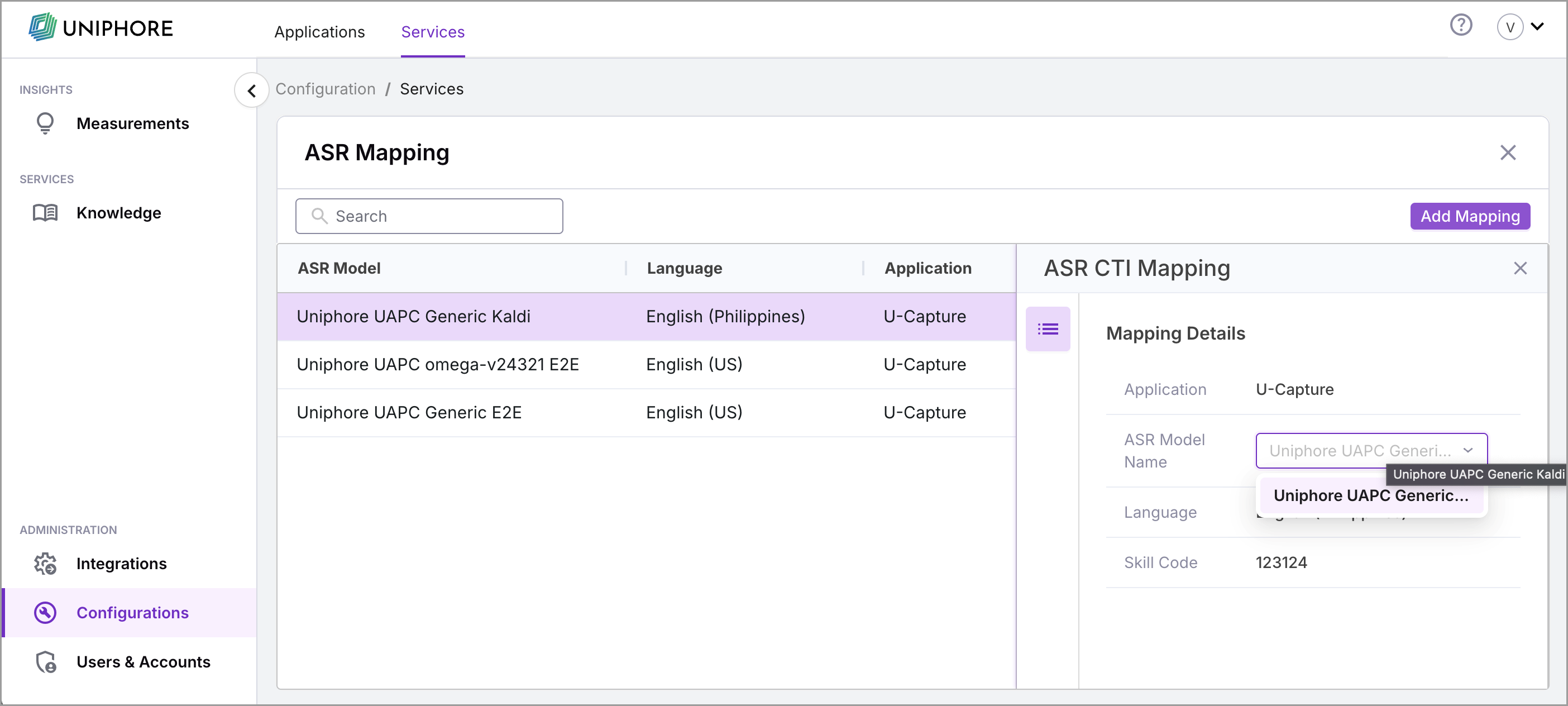Sort by the Language column header
This screenshot has width=1568, height=706.
pyautogui.click(x=685, y=269)
